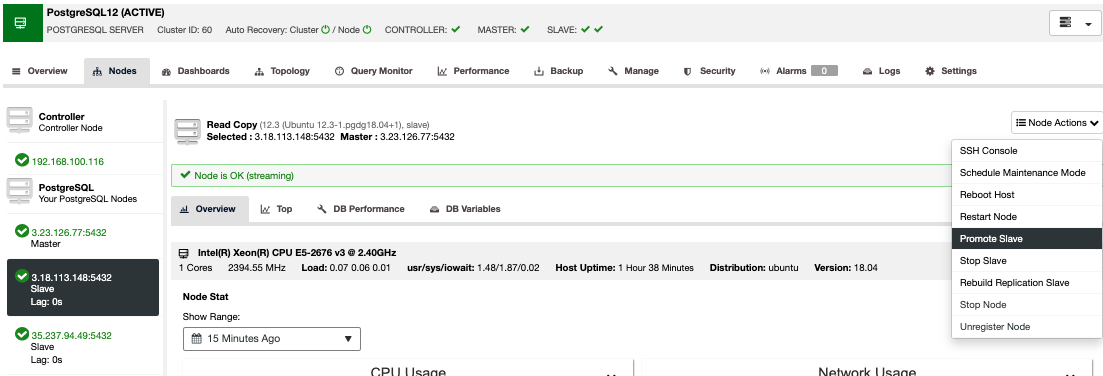Screen dimensions: 1103x376
Task: Open the DB Variables sub-tab
Action: pyautogui.click(x=465, y=209)
